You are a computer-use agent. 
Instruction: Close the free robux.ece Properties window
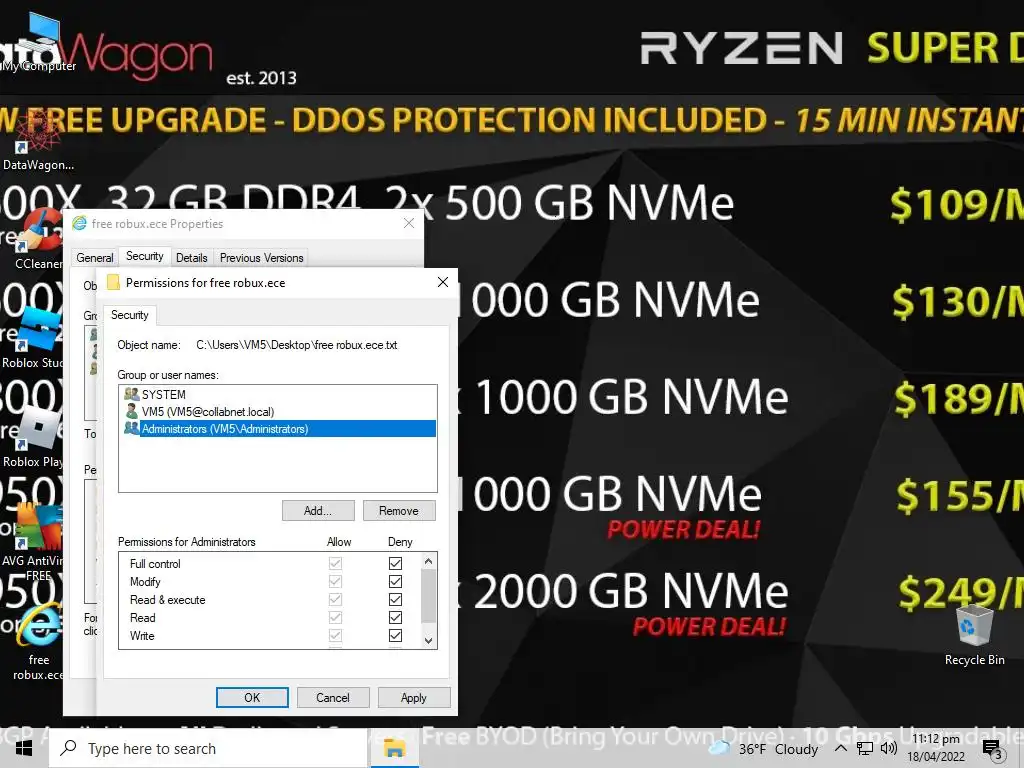coord(409,223)
